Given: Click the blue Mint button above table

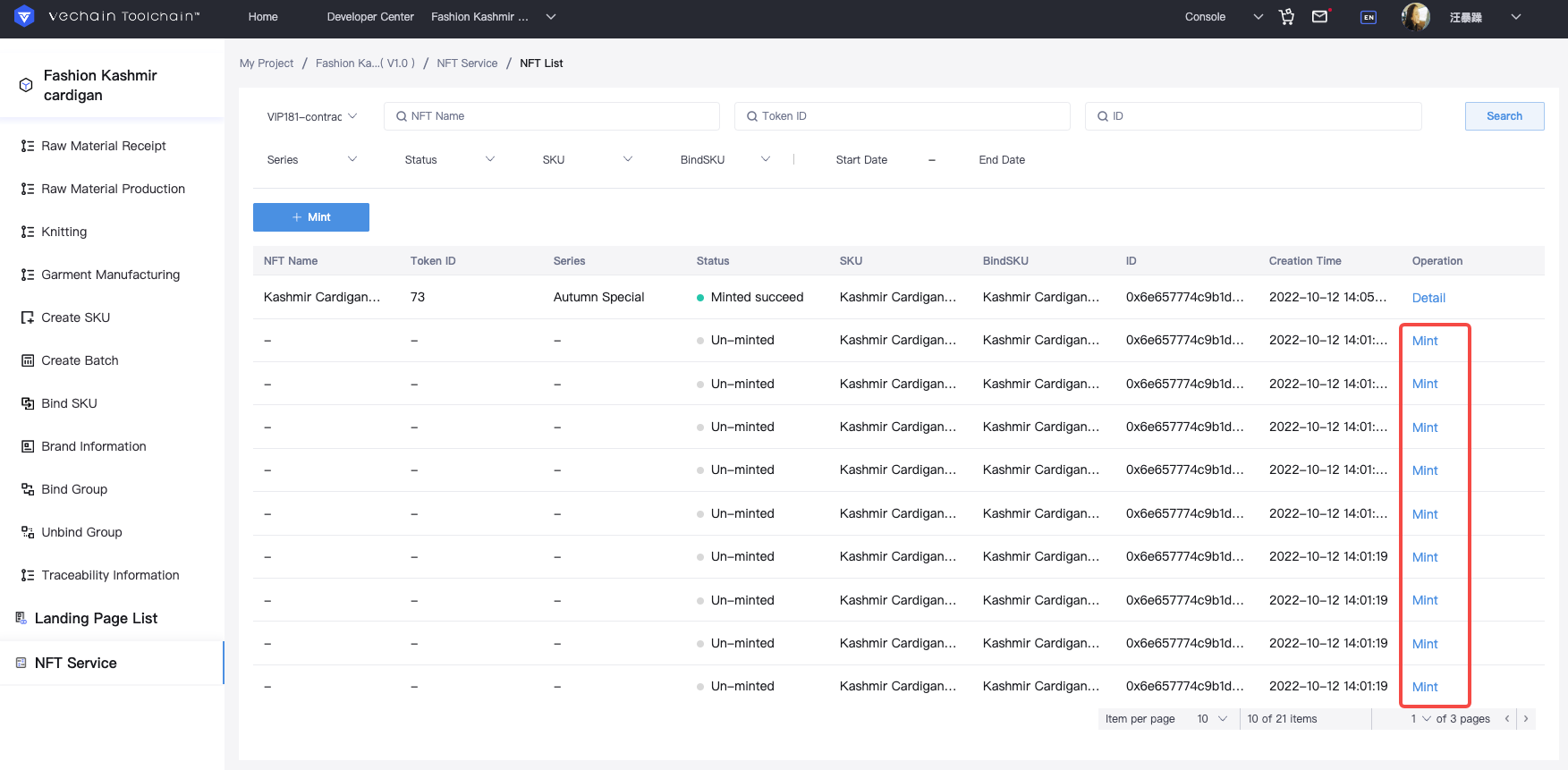Looking at the screenshot, I should pyautogui.click(x=311, y=217).
